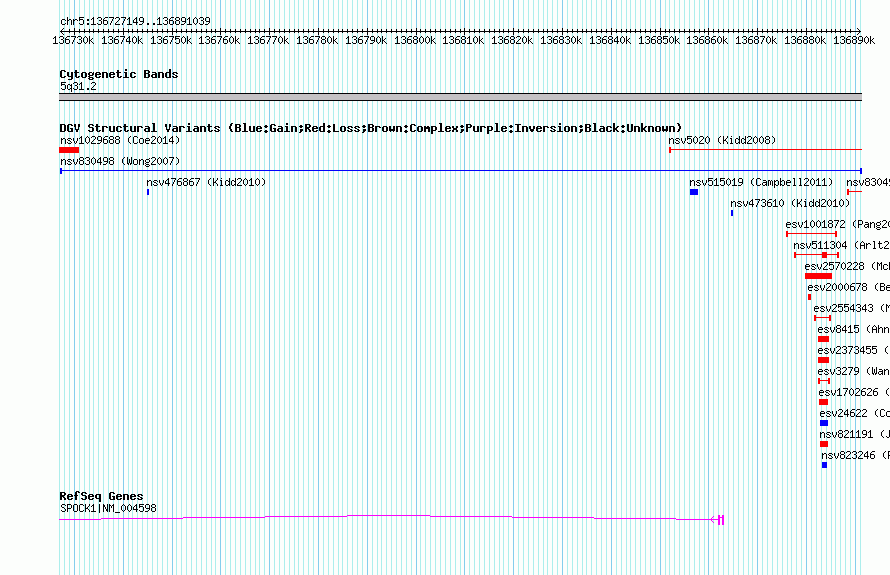Click the chr5:136727149..136891039 coordinate label
Viewport: 890px width, 575px height.
click(135, 21)
